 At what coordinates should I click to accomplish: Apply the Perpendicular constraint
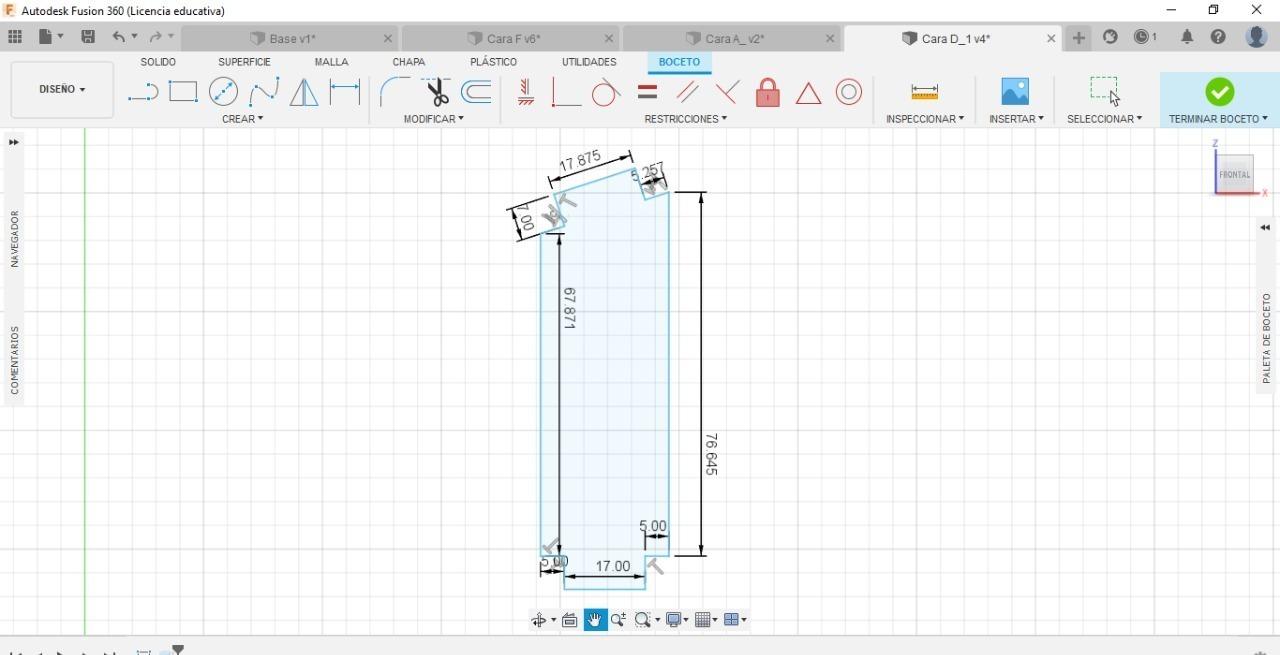click(727, 92)
